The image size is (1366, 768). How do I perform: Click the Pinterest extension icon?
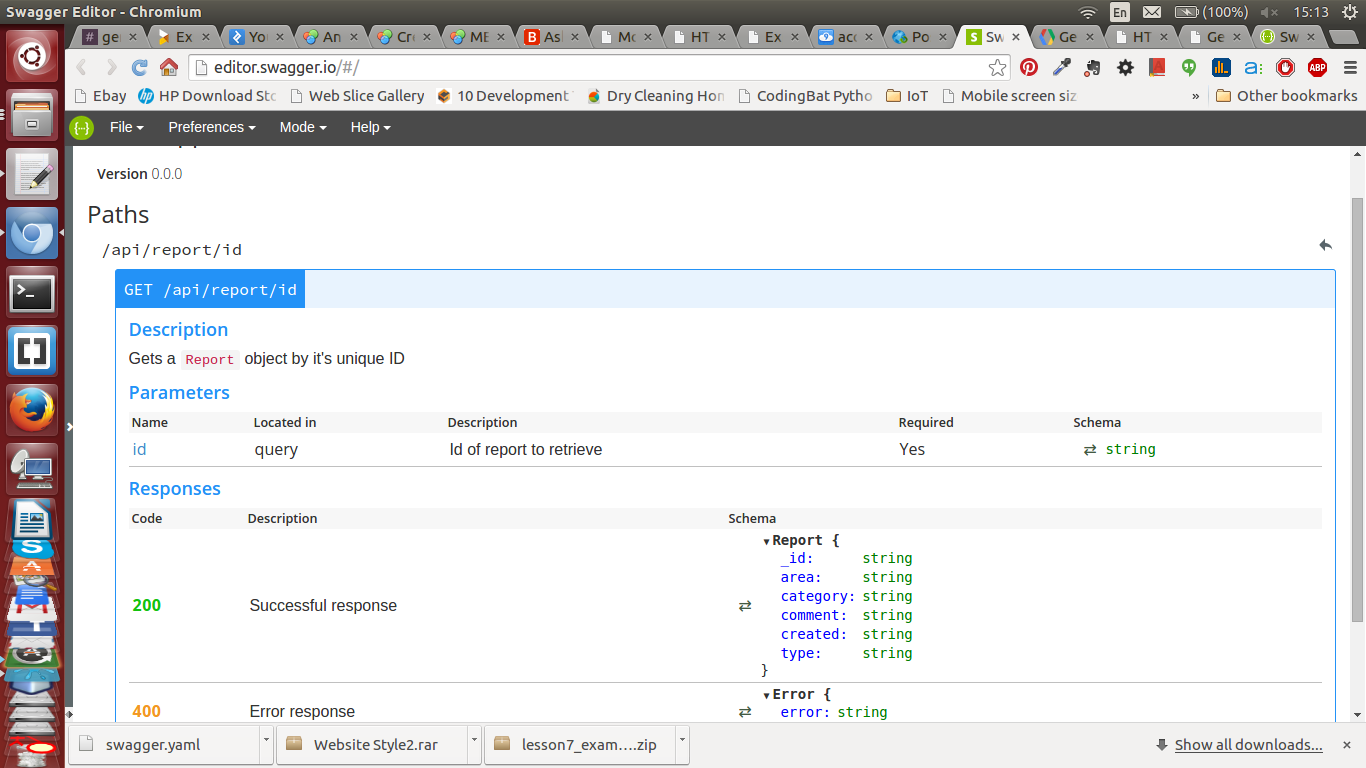click(1029, 67)
